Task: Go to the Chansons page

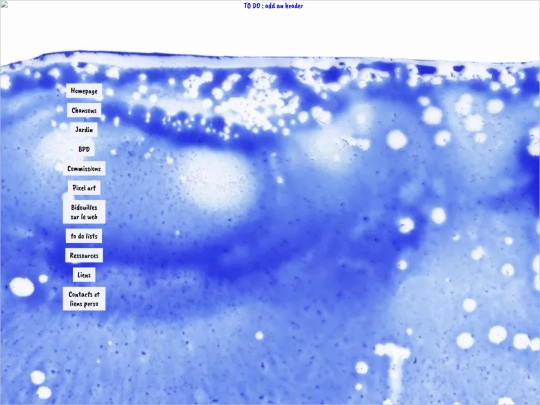Action: [84, 110]
